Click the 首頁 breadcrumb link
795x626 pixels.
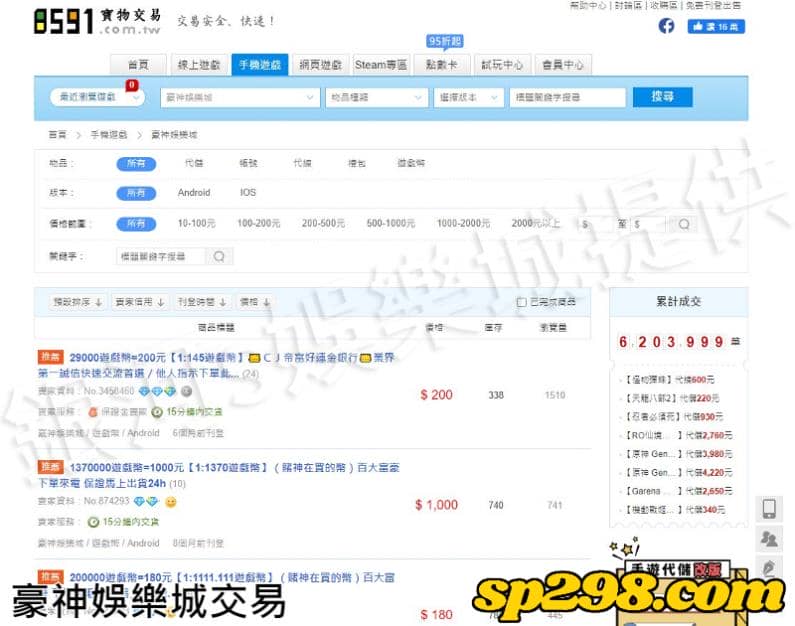point(57,135)
